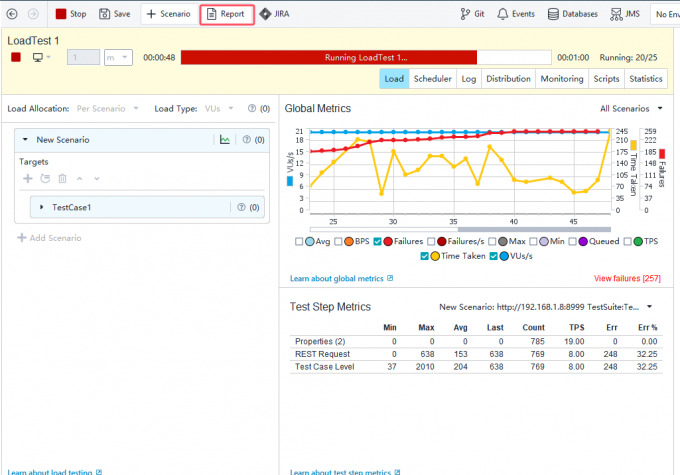
Task: Expand the TestCase1 target
Action: tap(42, 207)
